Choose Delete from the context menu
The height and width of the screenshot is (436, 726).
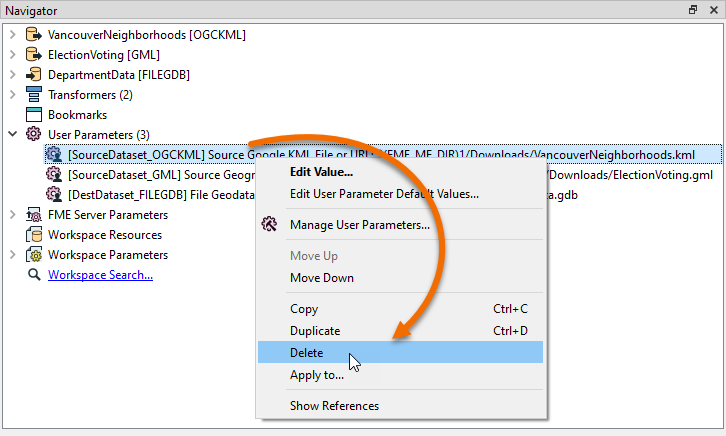pyautogui.click(x=306, y=353)
